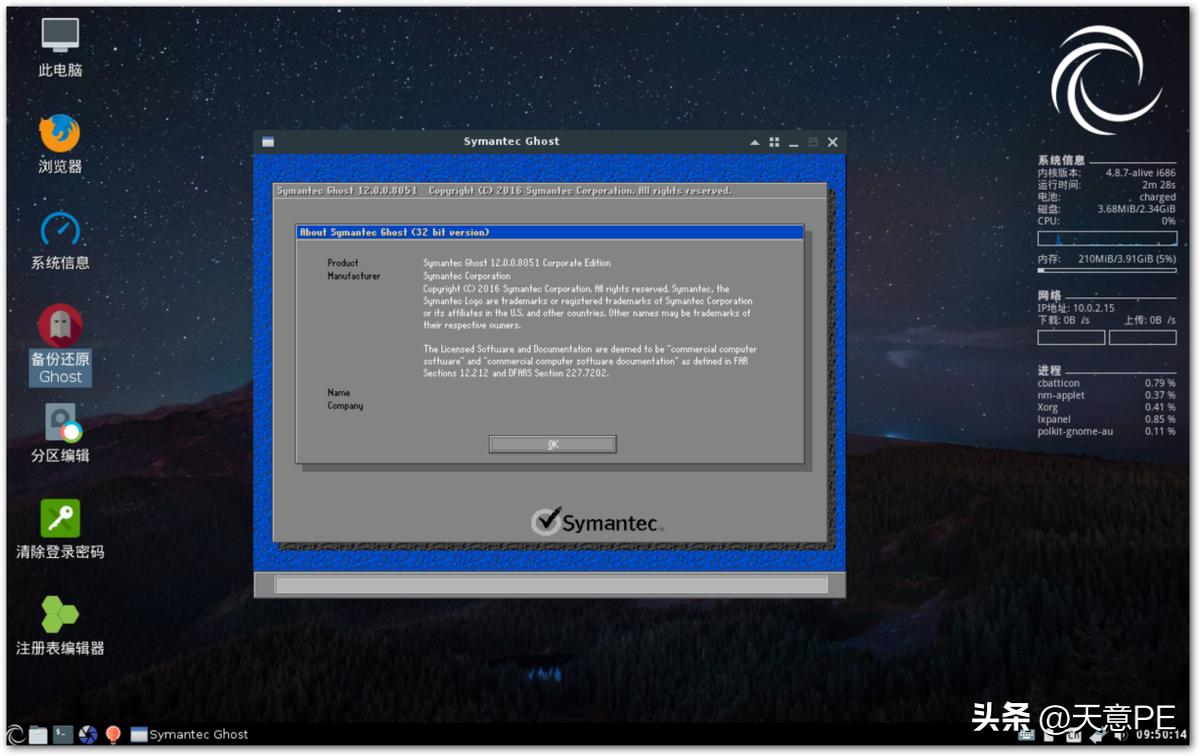The height and width of the screenshot is (756, 1200).
Task: Open the window menu icon in Ghost title bar
Action: 268,142
